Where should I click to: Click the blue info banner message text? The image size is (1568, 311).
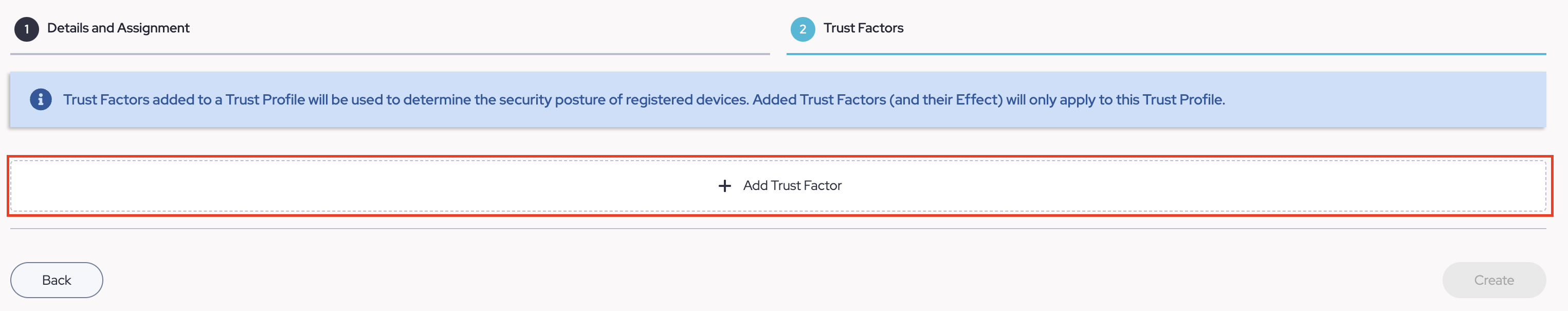point(643,99)
